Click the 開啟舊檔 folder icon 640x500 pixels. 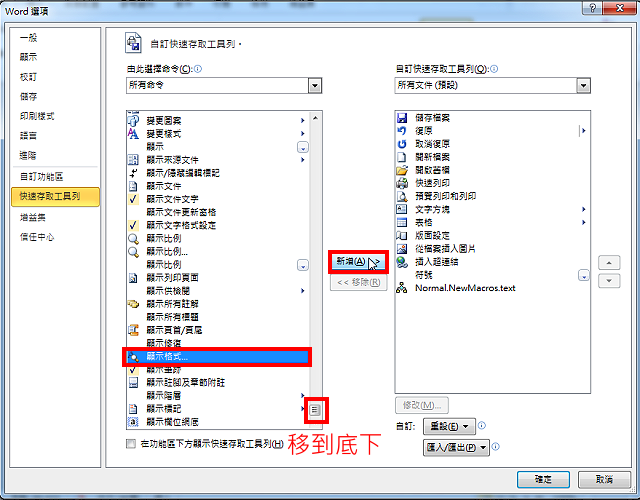[x=402, y=170]
